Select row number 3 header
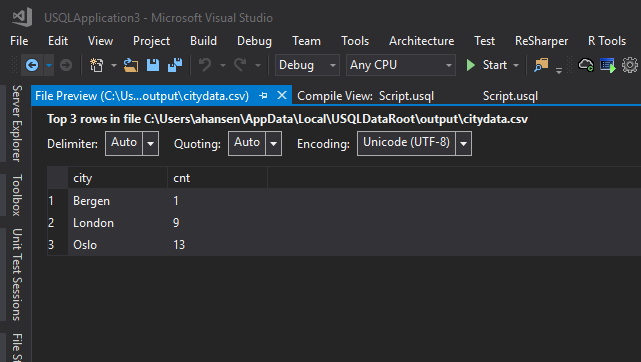The image size is (641, 362). click(x=58, y=245)
